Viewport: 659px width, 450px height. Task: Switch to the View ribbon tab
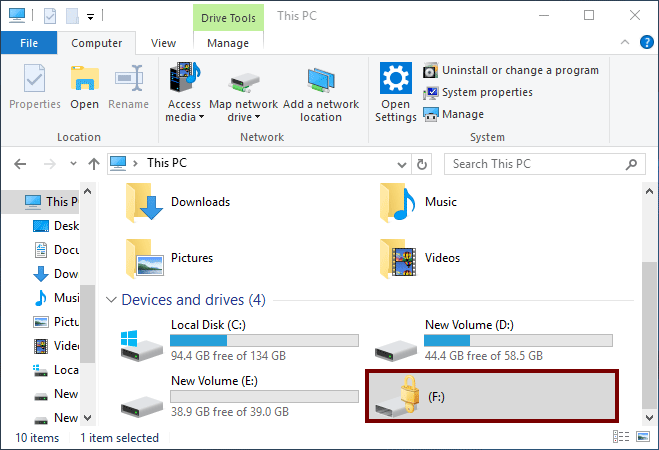[x=163, y=43]
